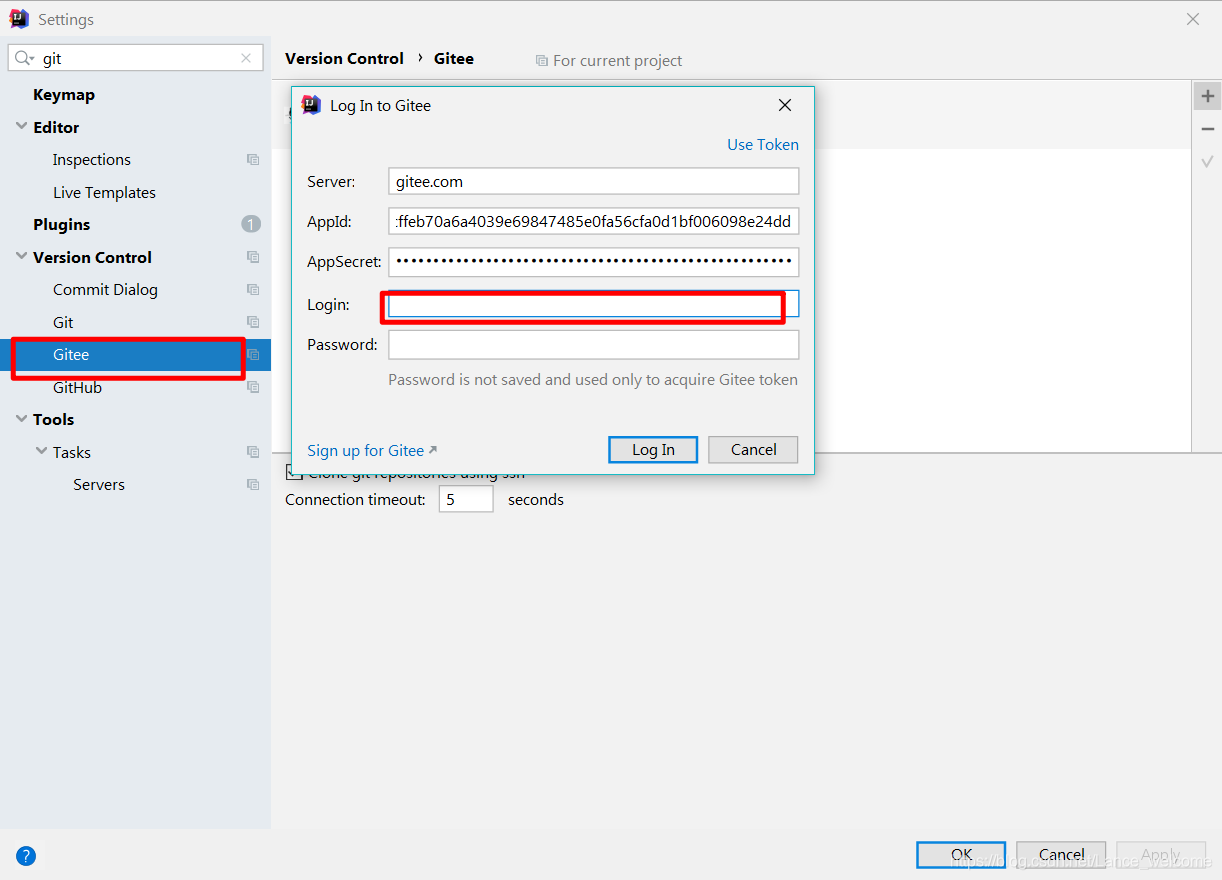The height and width of the screenshot is (880, 1222).
Task: Click the add account plus icon
Action: pyautogui.click(x=1208, y=96)
